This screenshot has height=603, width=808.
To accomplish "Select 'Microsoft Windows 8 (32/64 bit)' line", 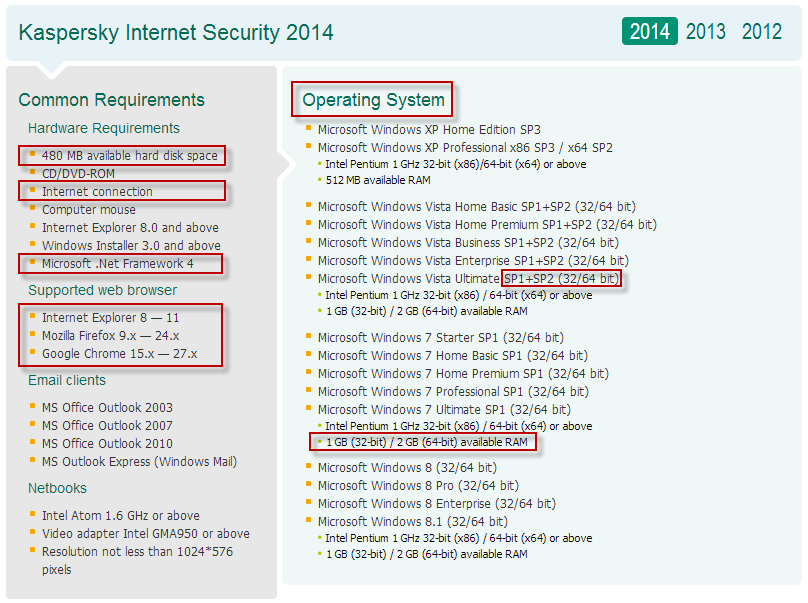I will pos(407,468).
